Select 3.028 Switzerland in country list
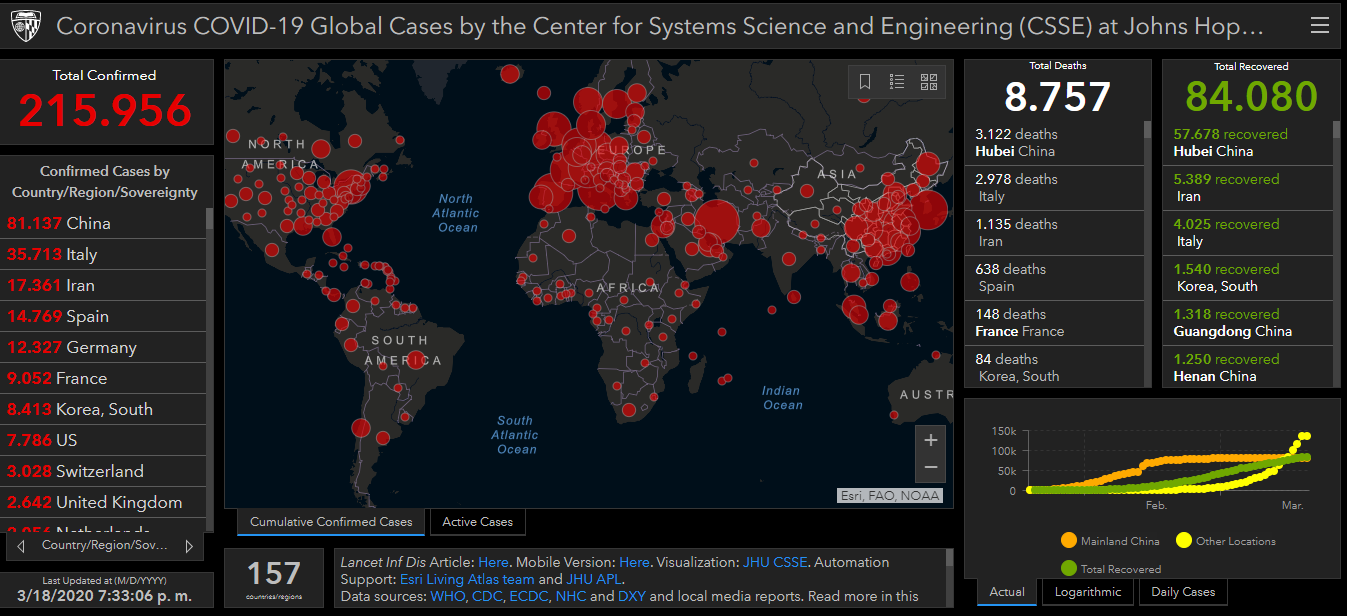The width and height of the screenshot is (1347, 616). point(104,471)
